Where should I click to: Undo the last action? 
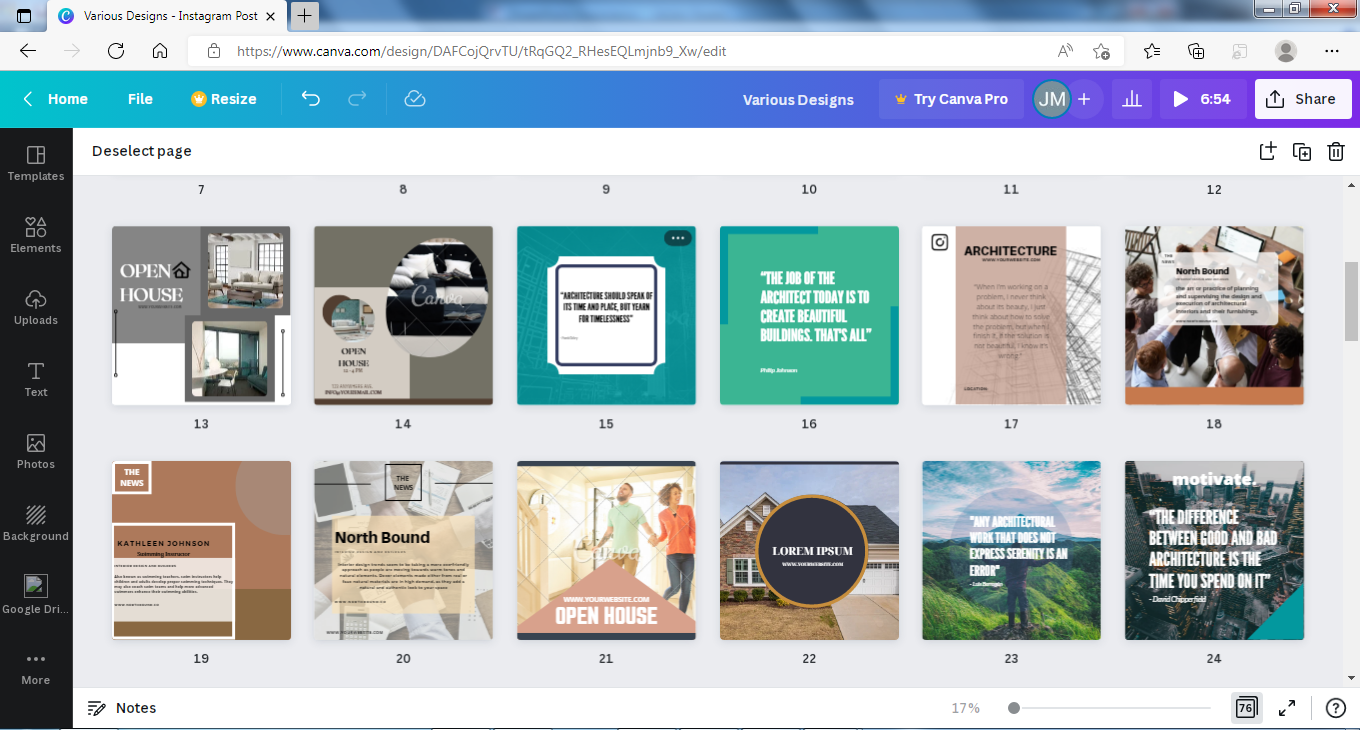[x=311, y=99]
